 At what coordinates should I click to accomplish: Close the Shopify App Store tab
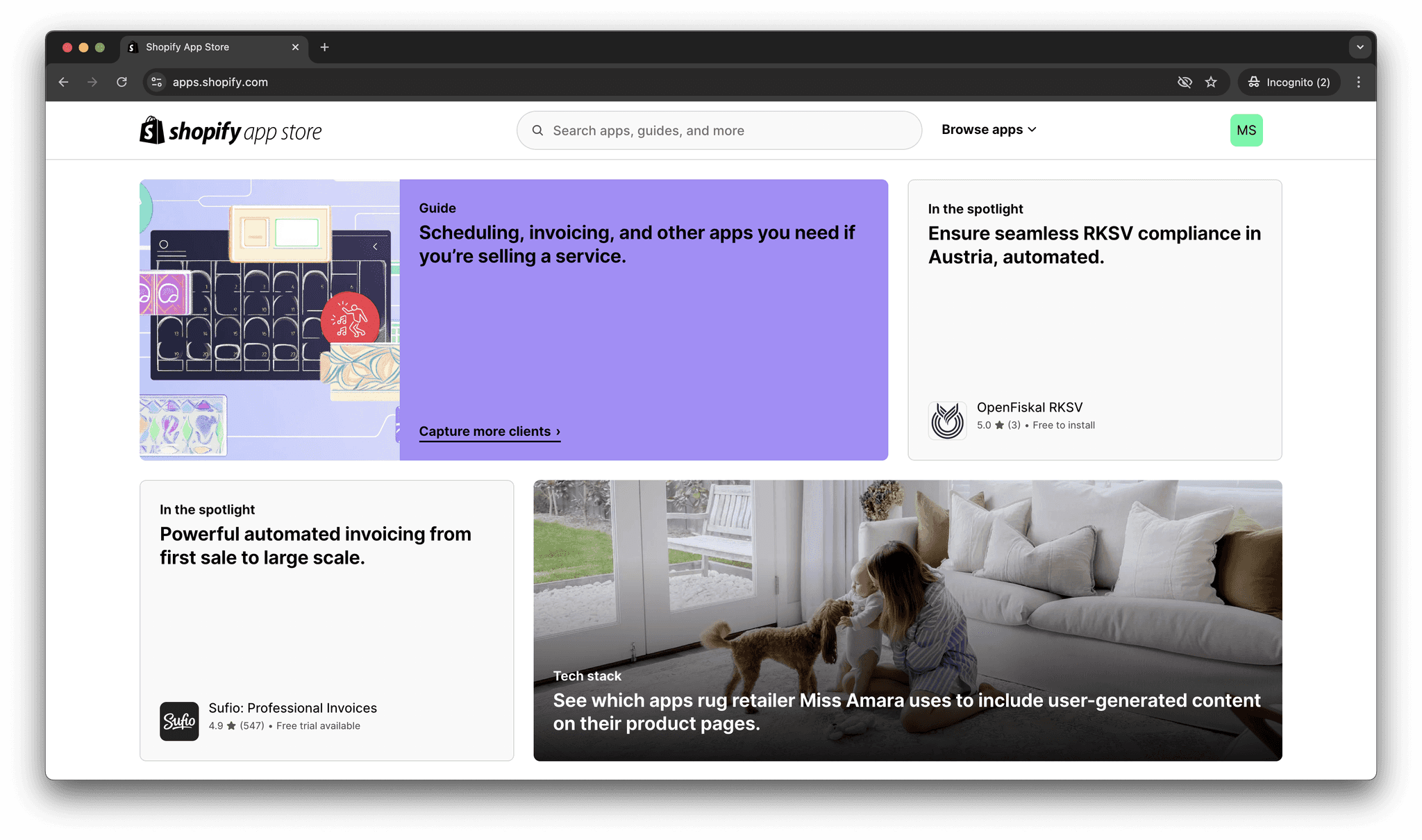point(295,47)
